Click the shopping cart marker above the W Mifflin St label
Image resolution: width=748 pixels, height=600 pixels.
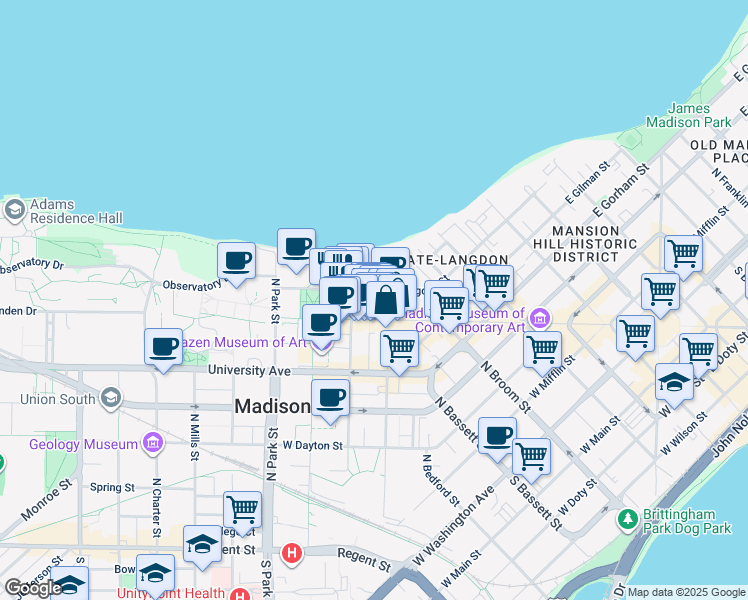pyautogui.click(x=542, y=351)
